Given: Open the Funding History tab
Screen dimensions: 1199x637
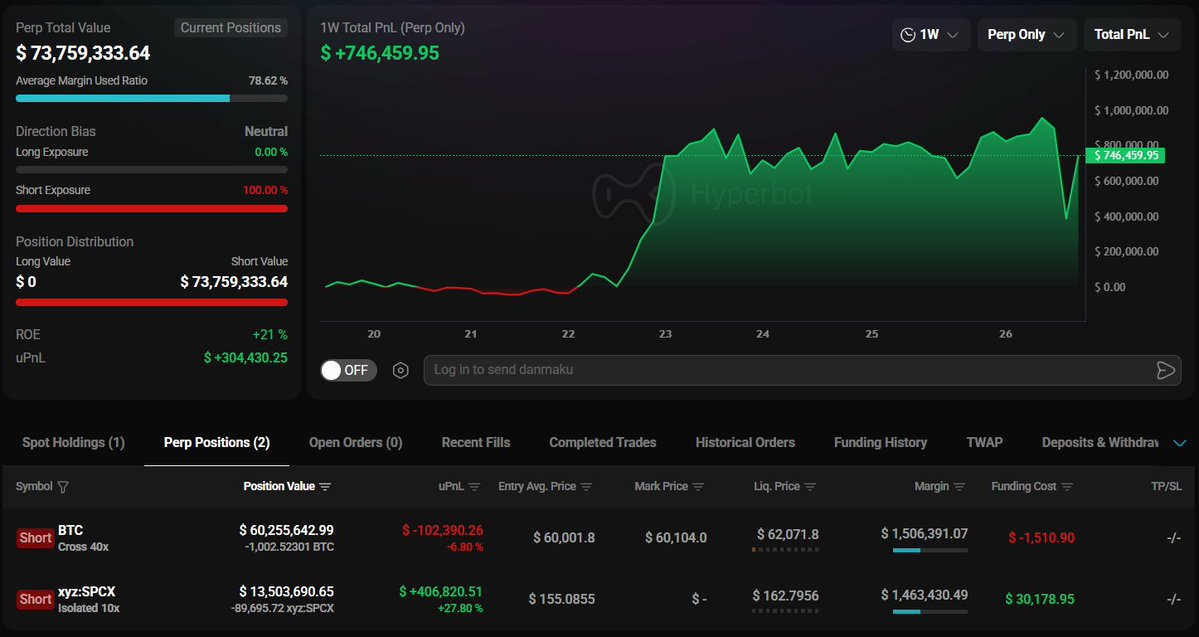Looking at the screenshot, I should pos(880,442).
